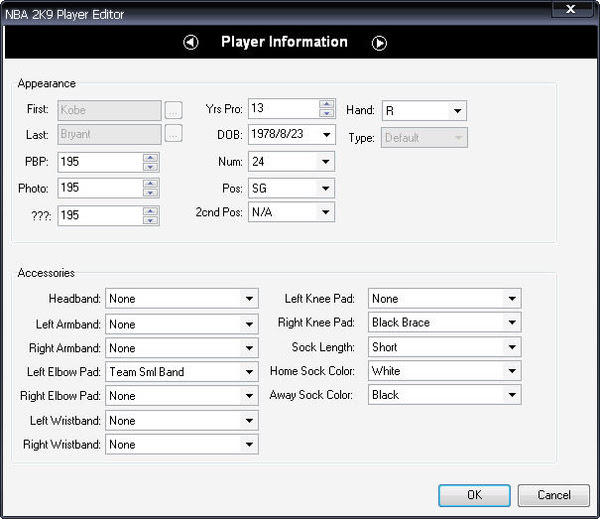600x519 pixels.
Task: Open the Right Armband dropdown
Action: click(249, 348)
